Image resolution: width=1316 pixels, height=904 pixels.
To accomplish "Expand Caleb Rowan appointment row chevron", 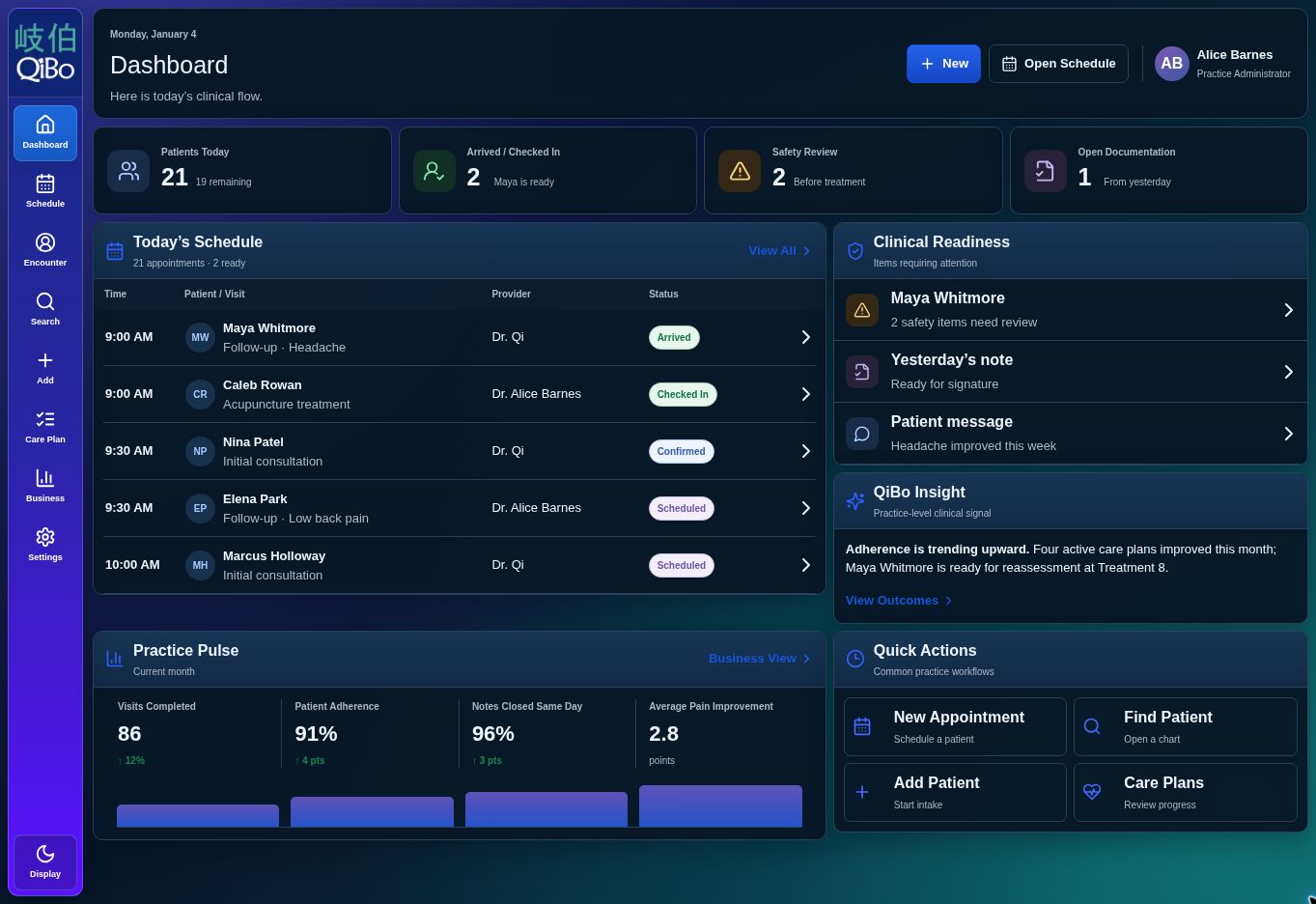I will click(805, 394).
